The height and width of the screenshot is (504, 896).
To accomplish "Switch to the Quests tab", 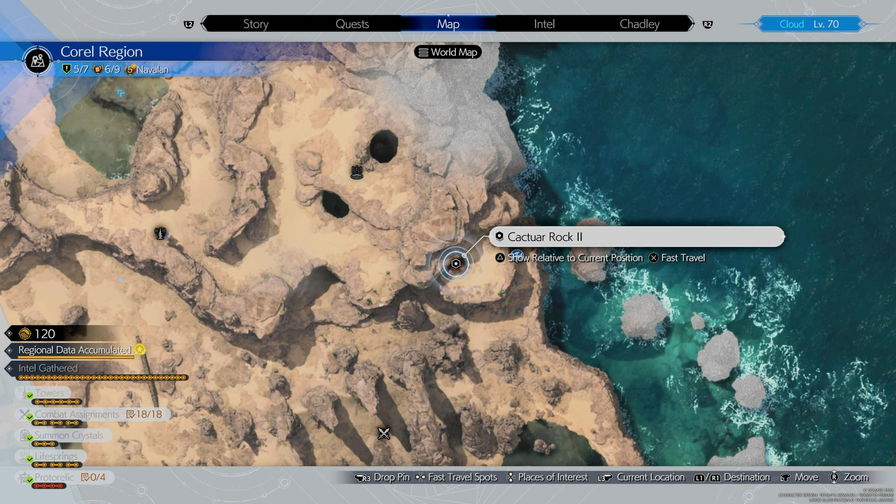I will 352,24.
